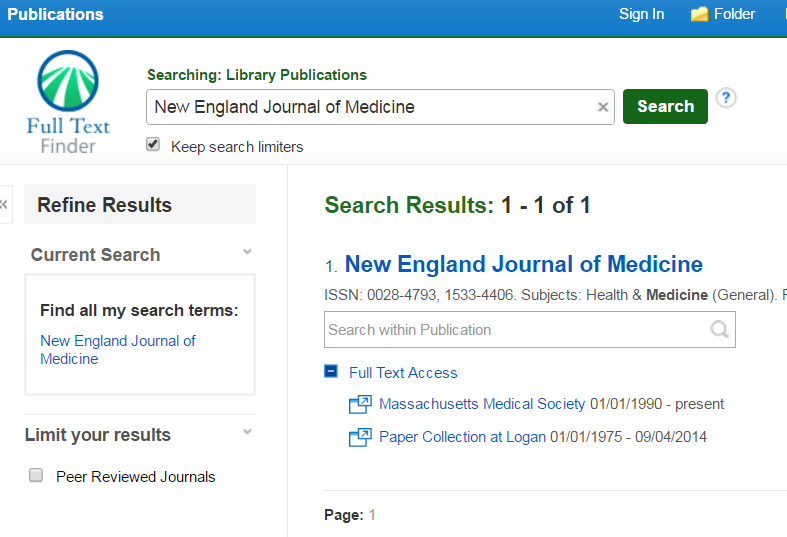Uncheck Keep search limiters checkbox

tap(153, 145)
